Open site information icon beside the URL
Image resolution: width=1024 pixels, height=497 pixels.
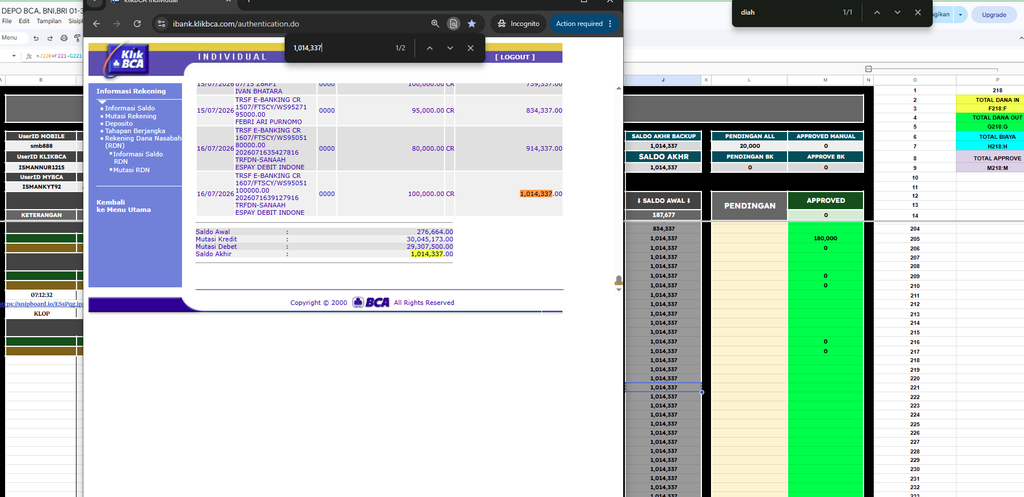tap(163, 24)
